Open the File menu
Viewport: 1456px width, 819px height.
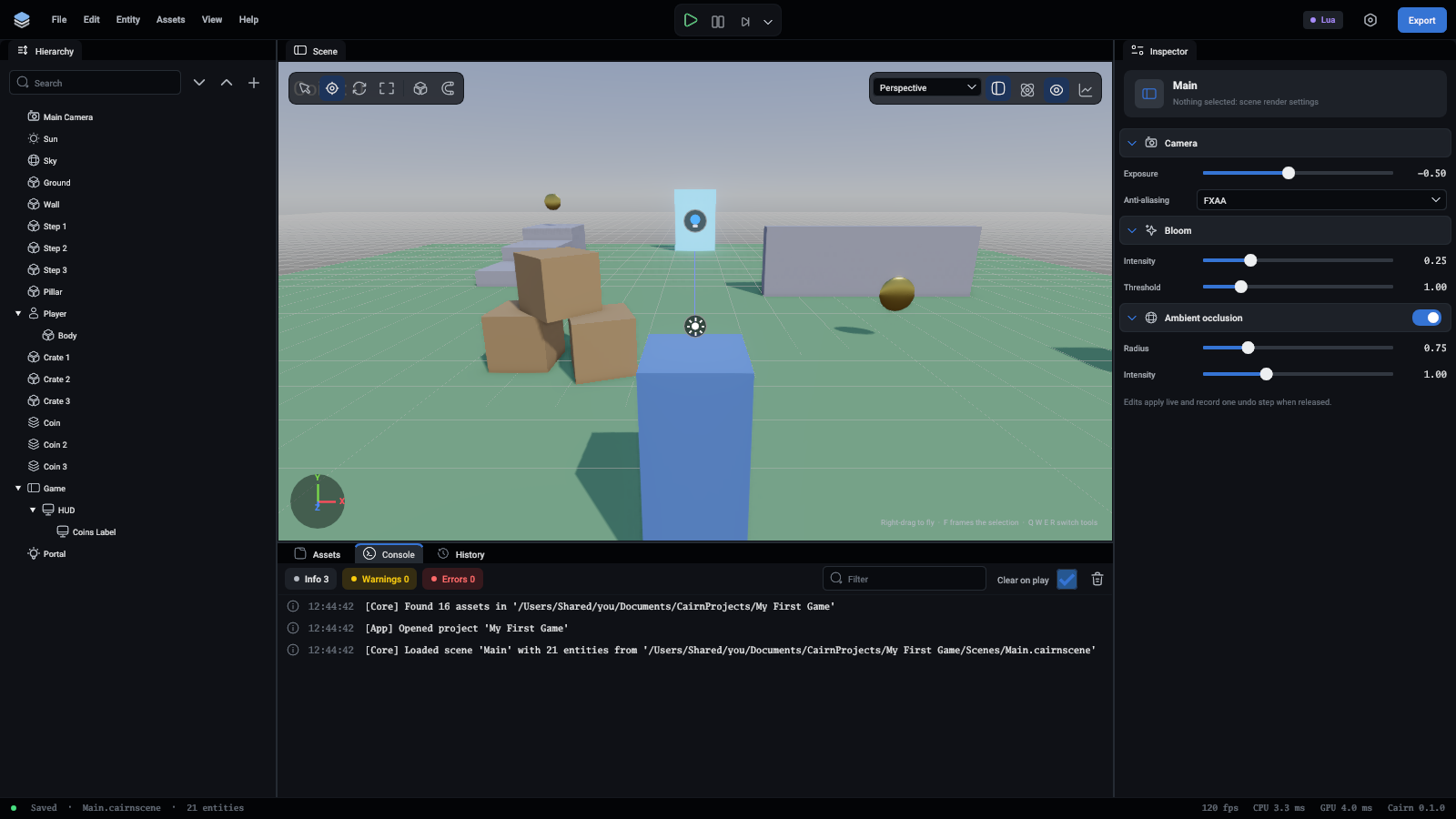[x=59, y=19]
